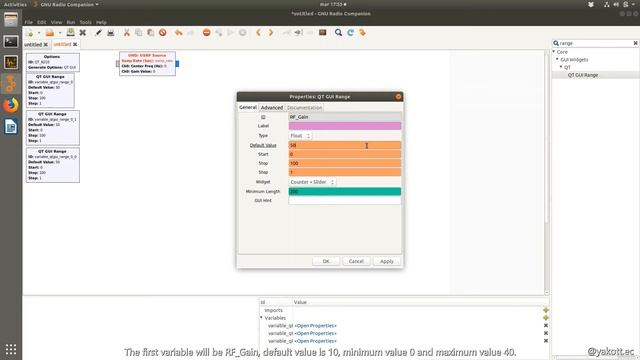Image resolution: width=640 pixels, height=360 pixels.
Task: Select QT GUI Range in block tree
Action: [582, 75]
